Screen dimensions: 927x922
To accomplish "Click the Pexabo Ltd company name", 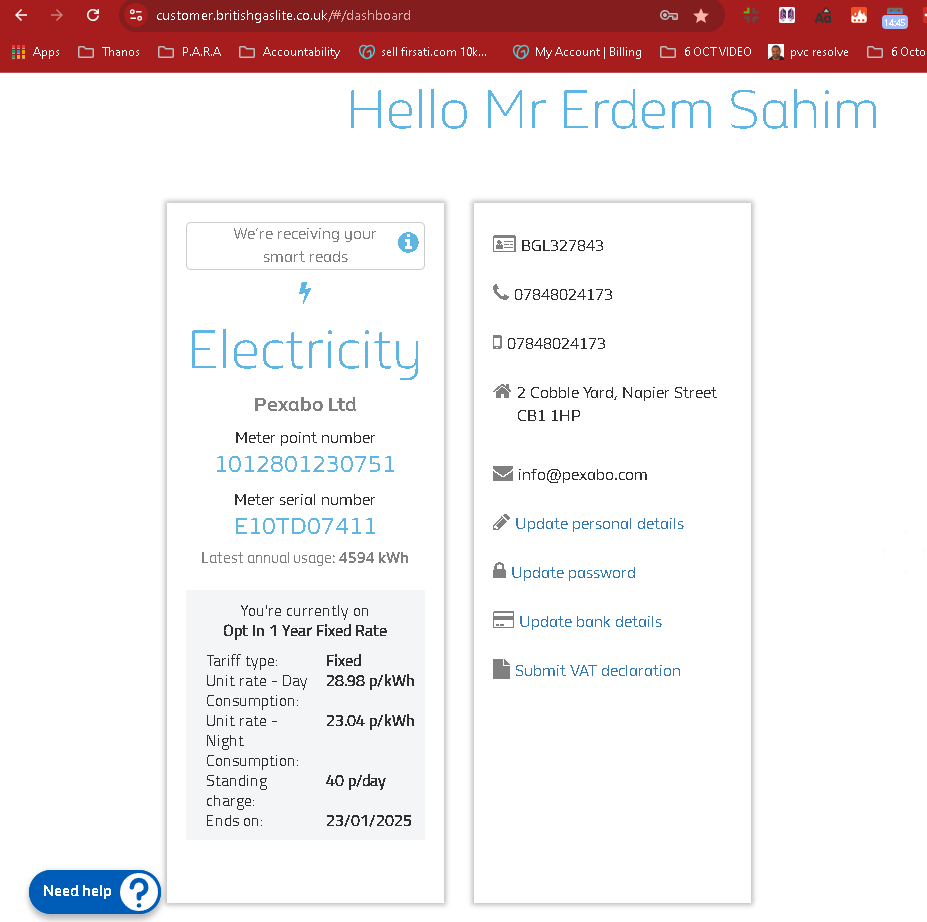I will 305,404.
